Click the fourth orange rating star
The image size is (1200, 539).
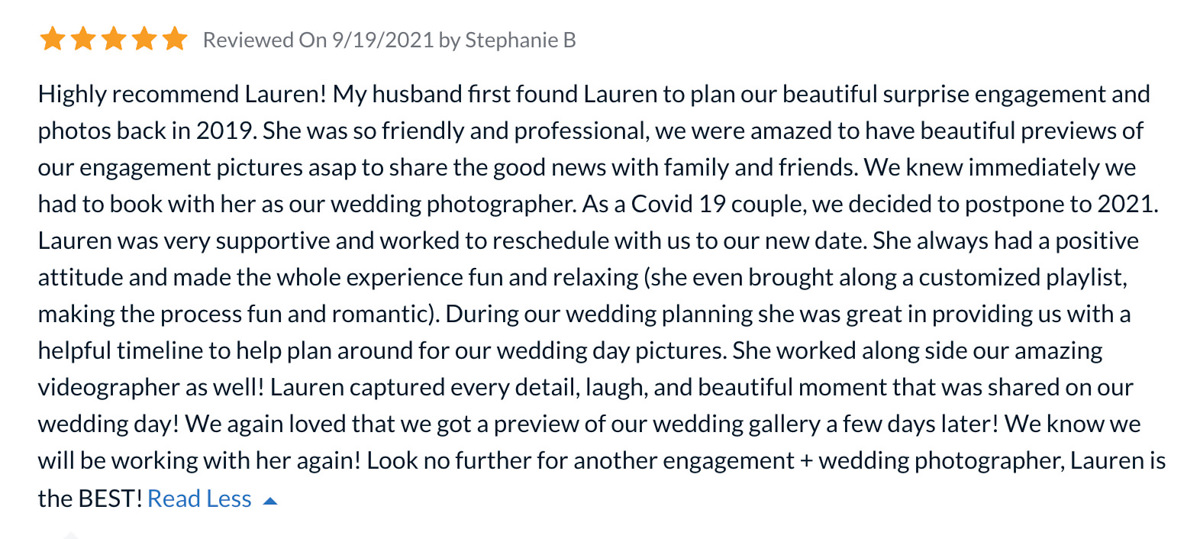143,40
